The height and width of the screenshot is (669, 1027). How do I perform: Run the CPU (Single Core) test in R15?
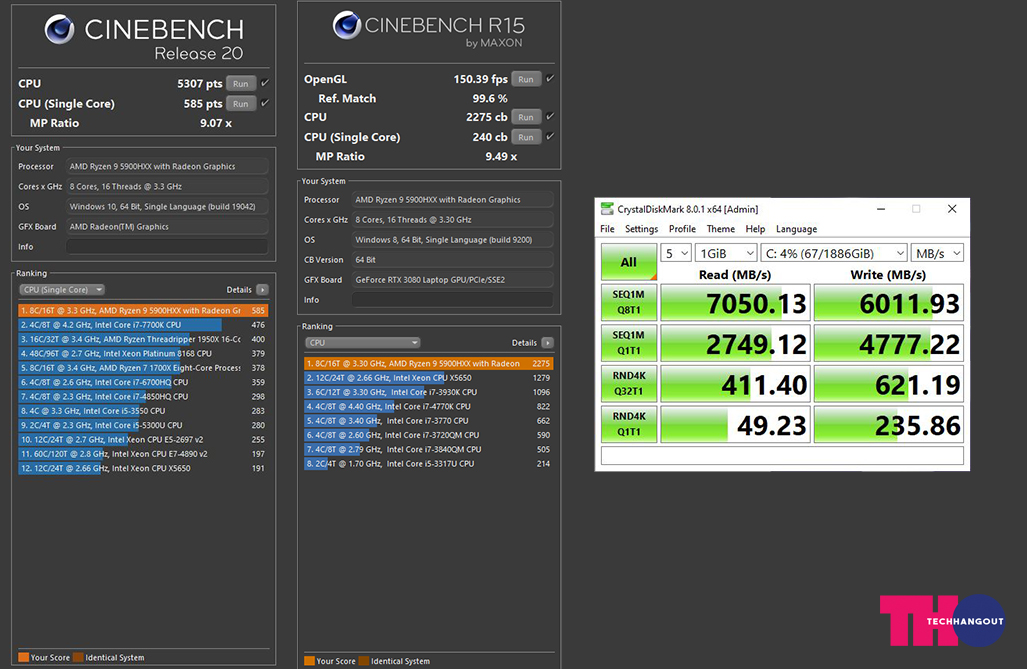coord(526,137)
